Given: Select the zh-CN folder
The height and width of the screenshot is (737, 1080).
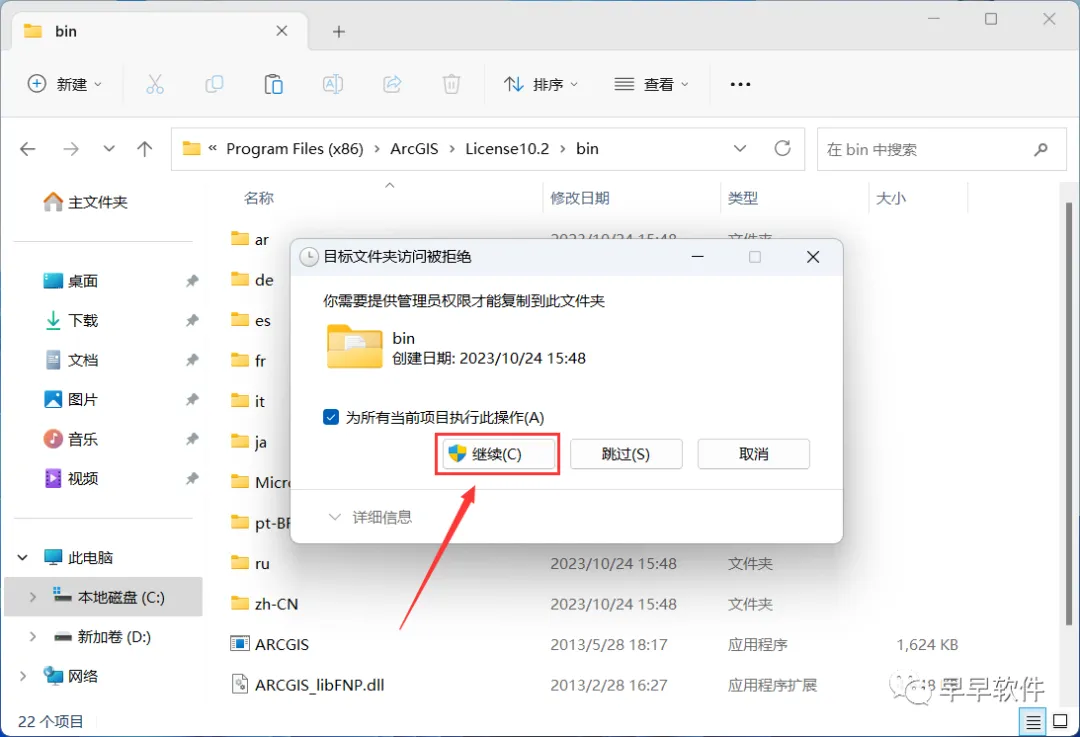Looking at the screenshot, I should (265, 604).
